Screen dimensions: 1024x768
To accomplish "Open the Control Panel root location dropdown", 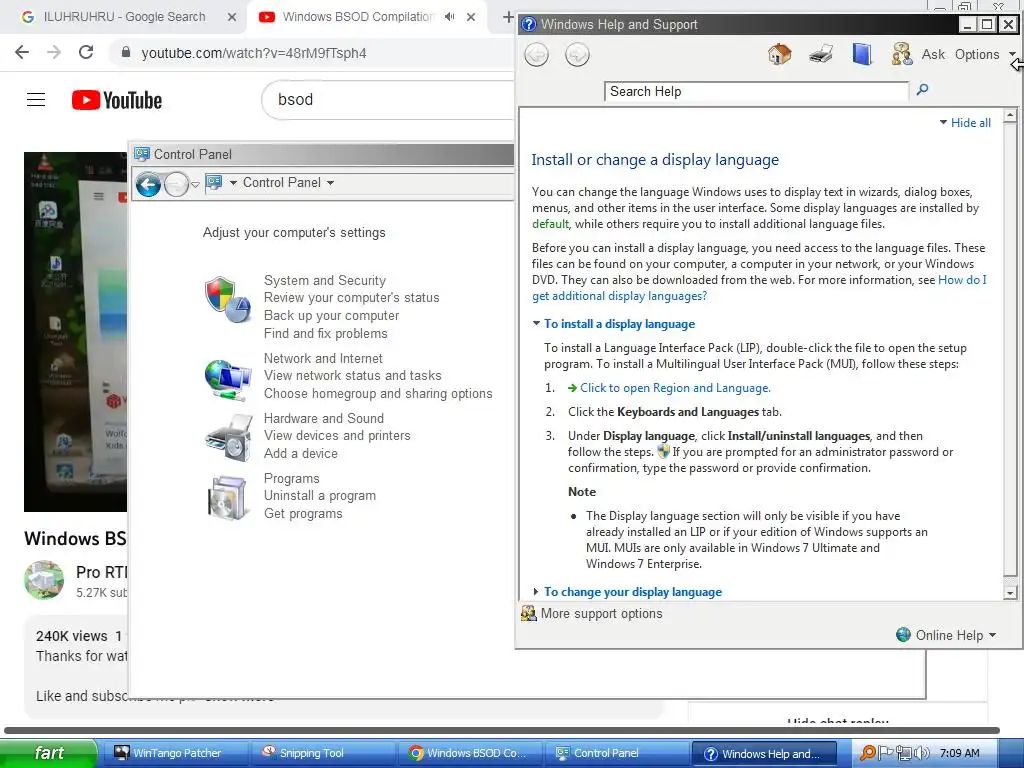I will coord(233,183).
